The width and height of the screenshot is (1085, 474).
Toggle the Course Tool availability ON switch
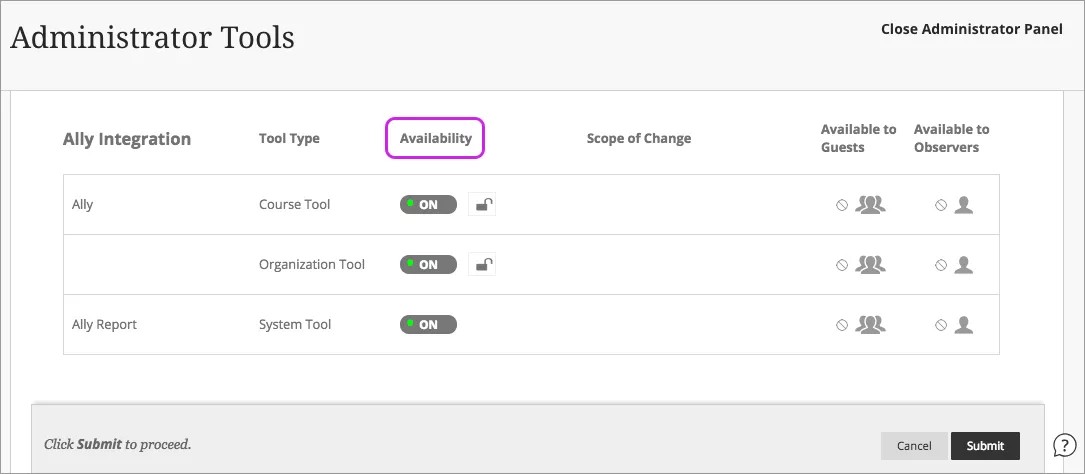coord(428,205)
